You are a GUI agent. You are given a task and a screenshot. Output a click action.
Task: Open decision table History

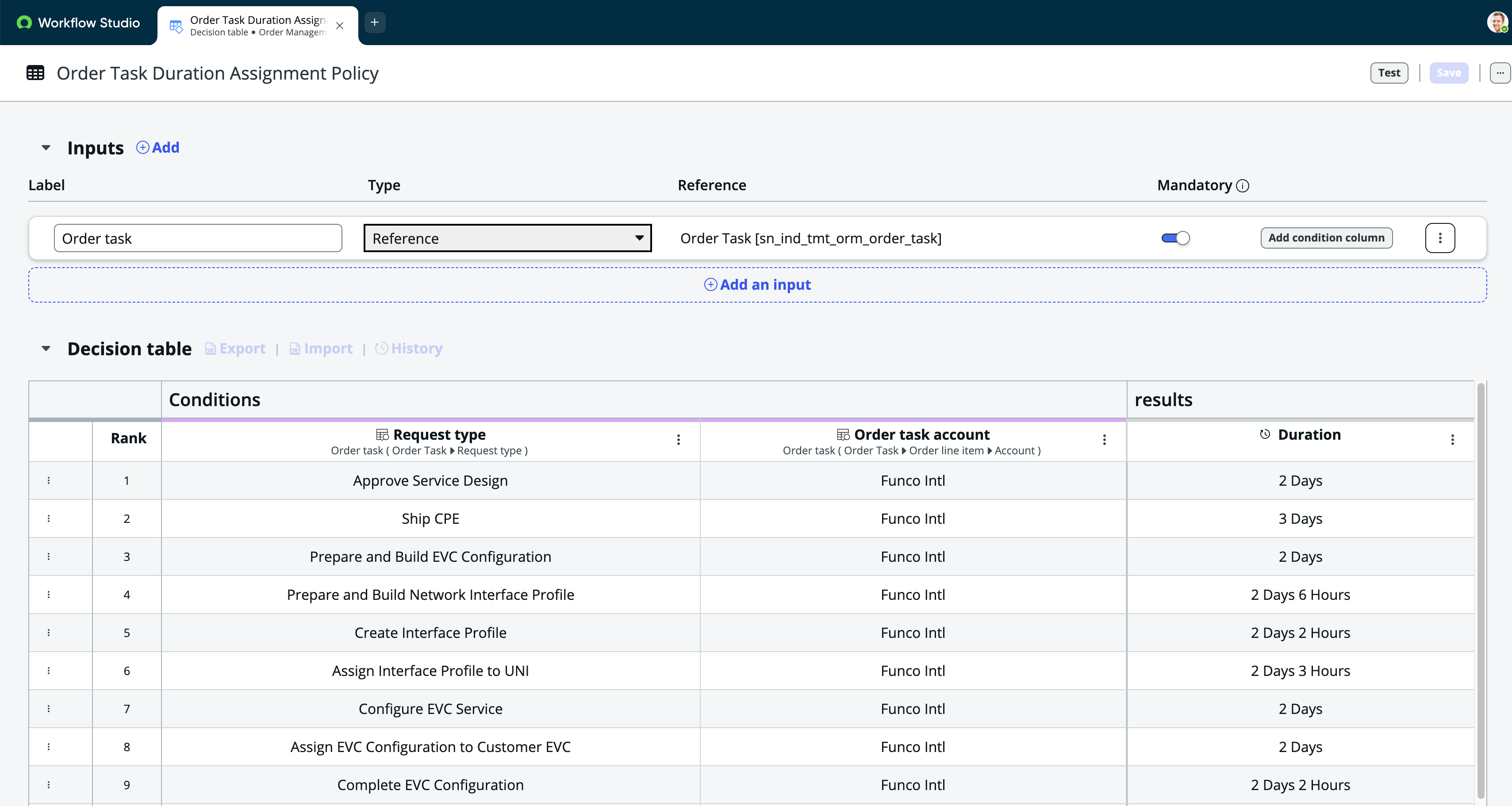coord(408,349)
